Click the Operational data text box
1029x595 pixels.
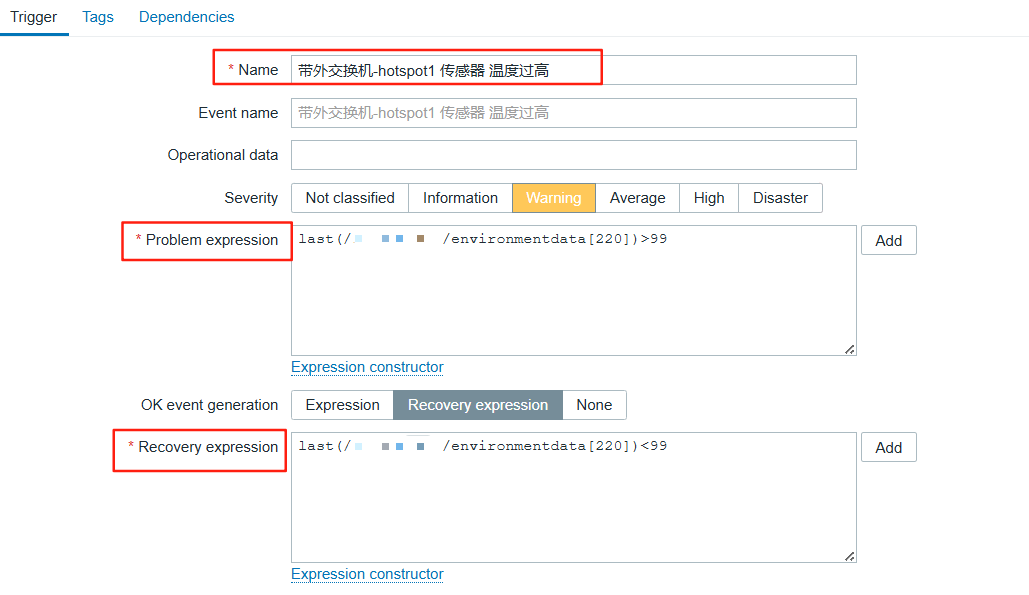pos(573,155)
